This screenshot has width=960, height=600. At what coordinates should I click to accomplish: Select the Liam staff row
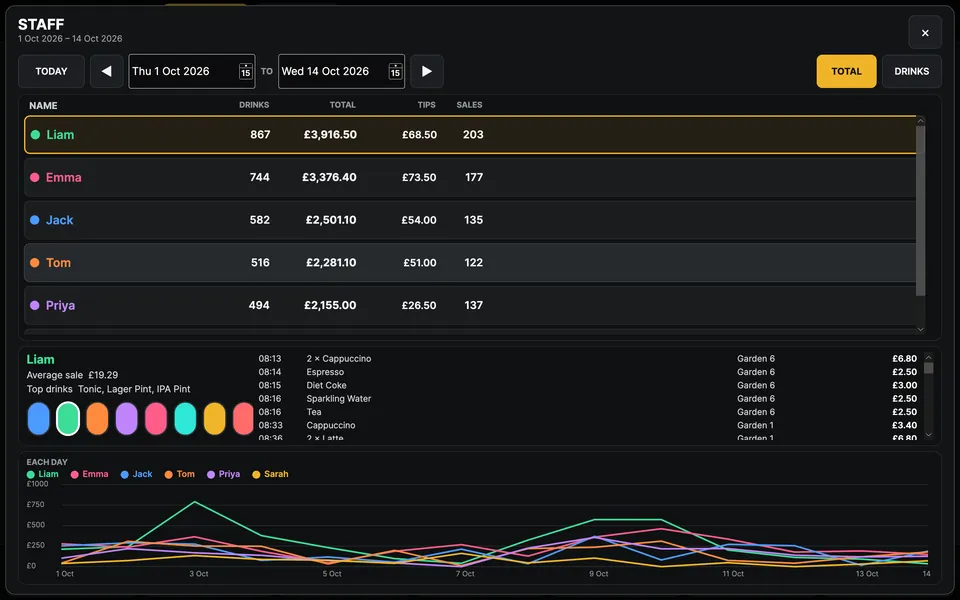pyautogui.click(x=470, y=134)
